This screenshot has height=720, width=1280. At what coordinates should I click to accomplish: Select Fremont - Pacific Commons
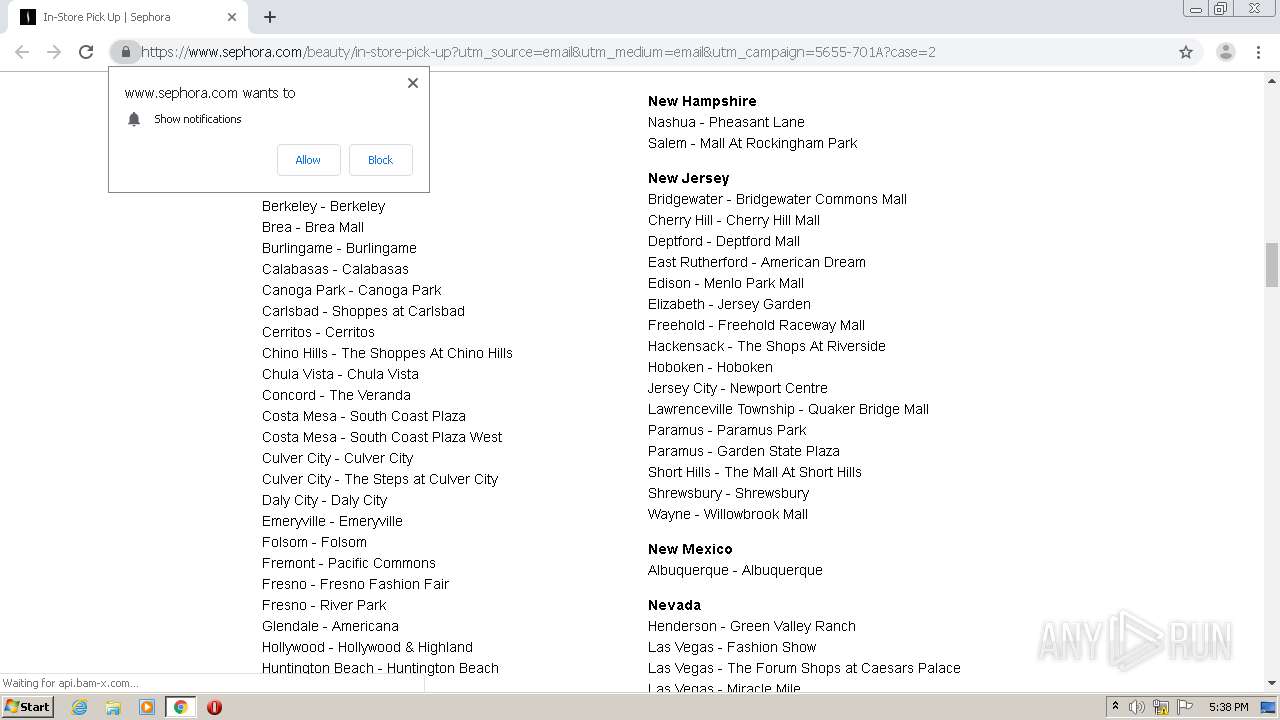click(349, 563)
